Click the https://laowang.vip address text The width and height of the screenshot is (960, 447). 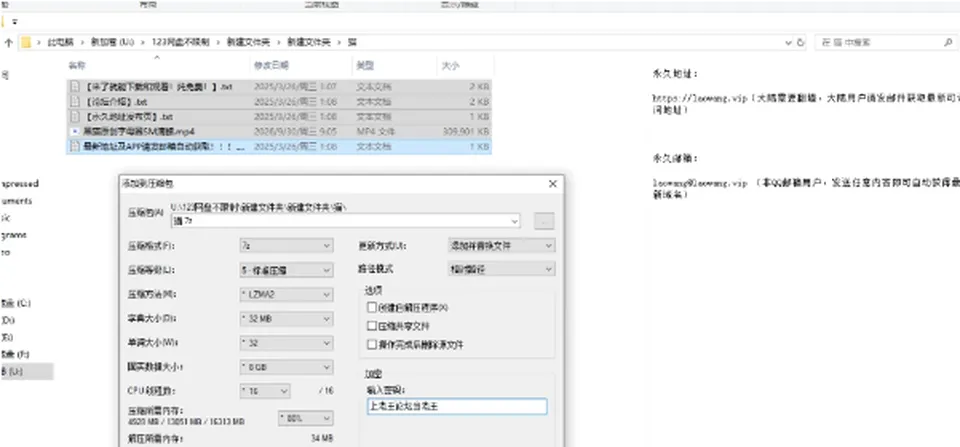point(700,98)
